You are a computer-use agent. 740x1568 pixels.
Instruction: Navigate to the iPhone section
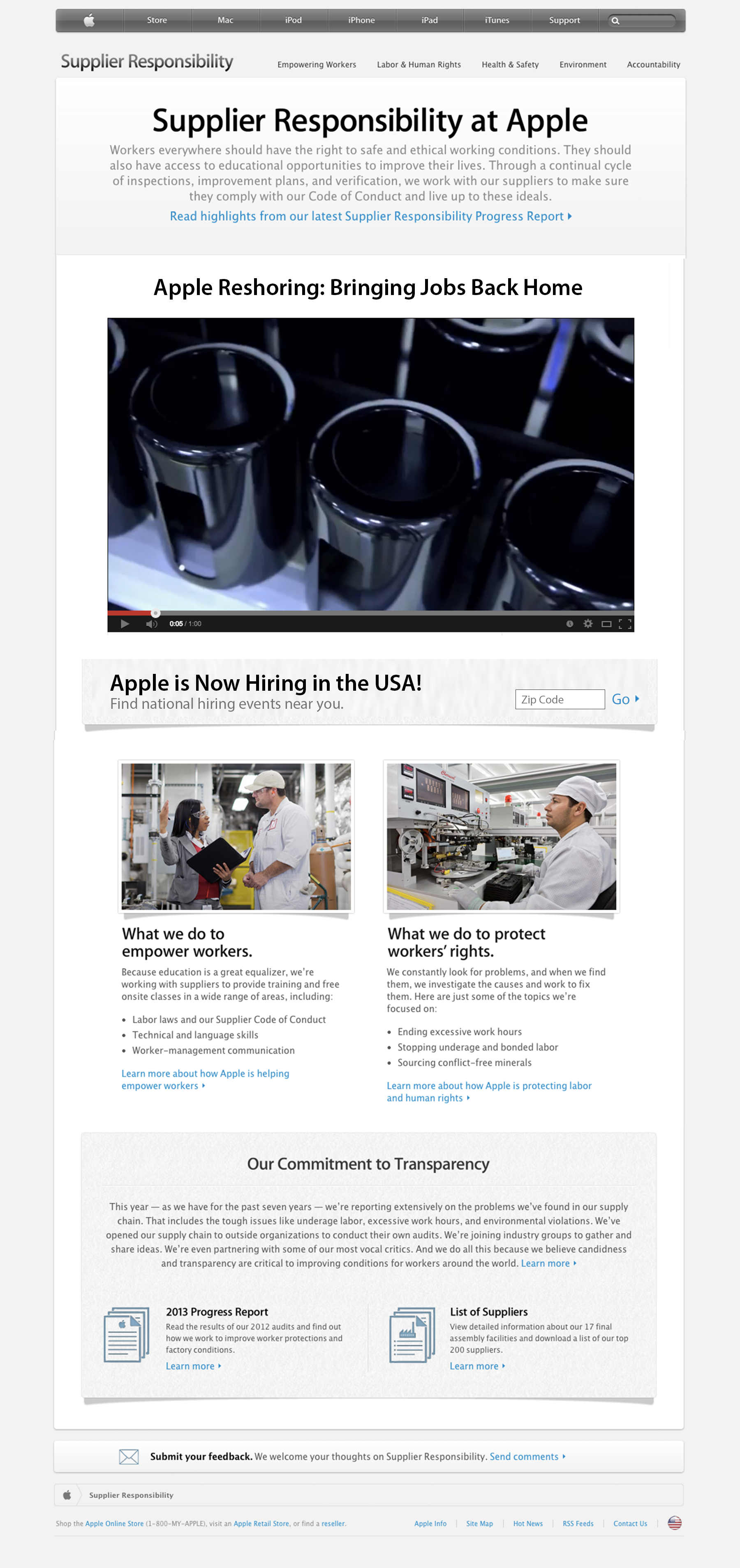pyautogui.click(x=362, y=20)
